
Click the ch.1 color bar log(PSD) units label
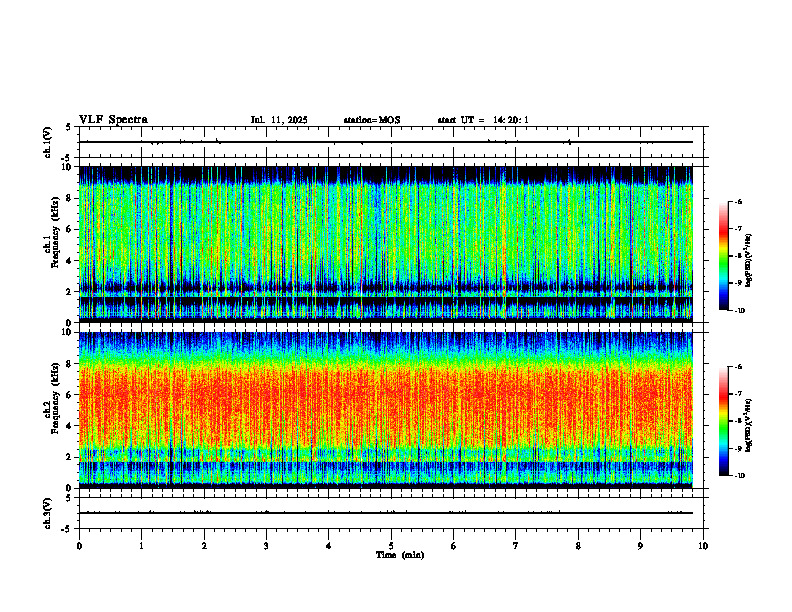[748, 261]
